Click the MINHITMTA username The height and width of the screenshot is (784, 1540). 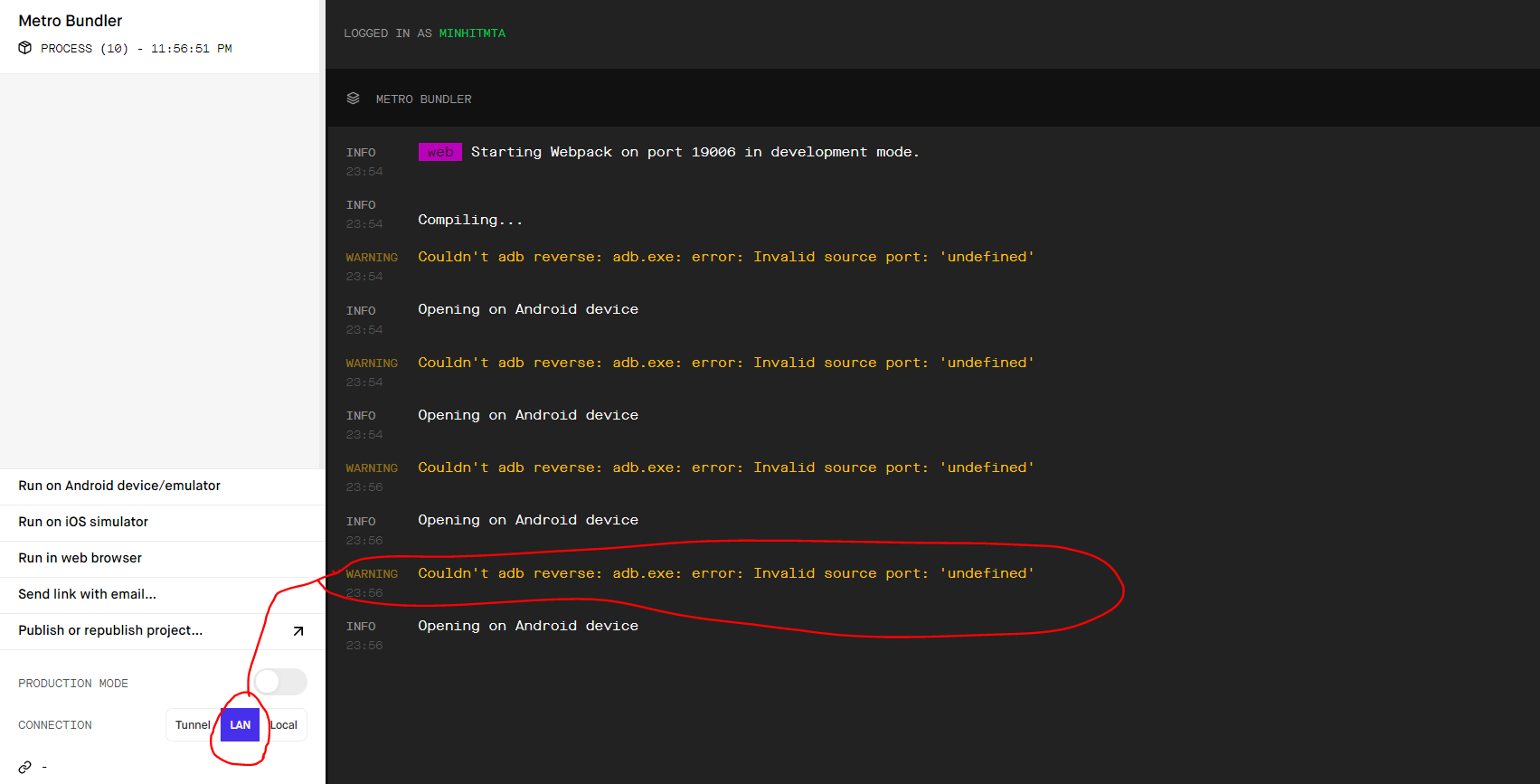[x=472, y=33]
